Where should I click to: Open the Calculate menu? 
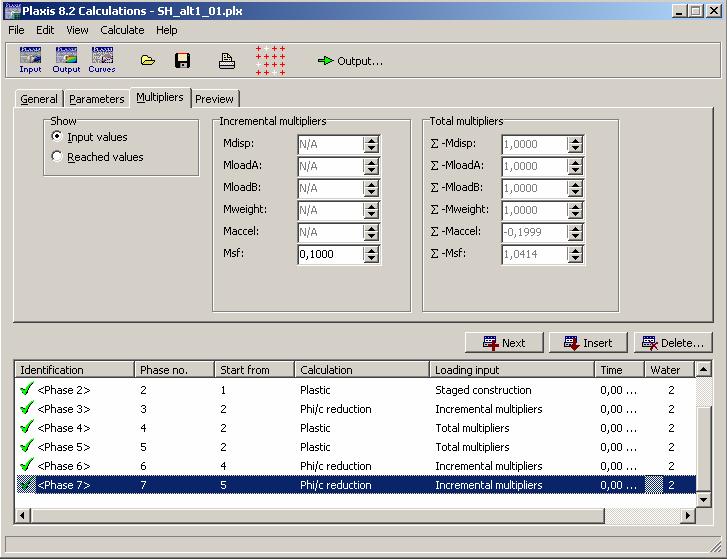[x=122, y=30]
